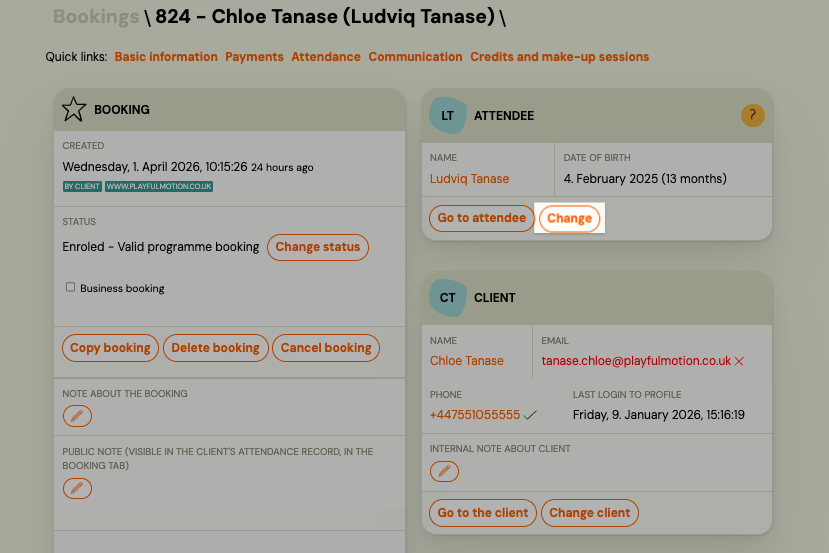
Task: Click the CT client avatar
Action: pyautogui.click(x=447, y=297)
